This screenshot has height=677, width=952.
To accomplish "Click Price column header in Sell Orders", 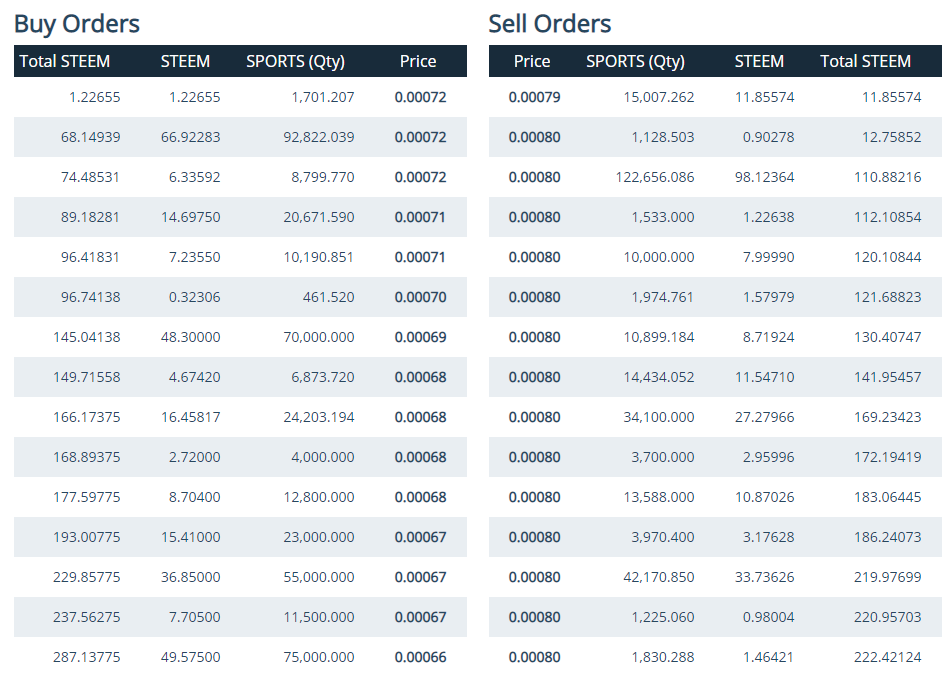I will point(532,61).
